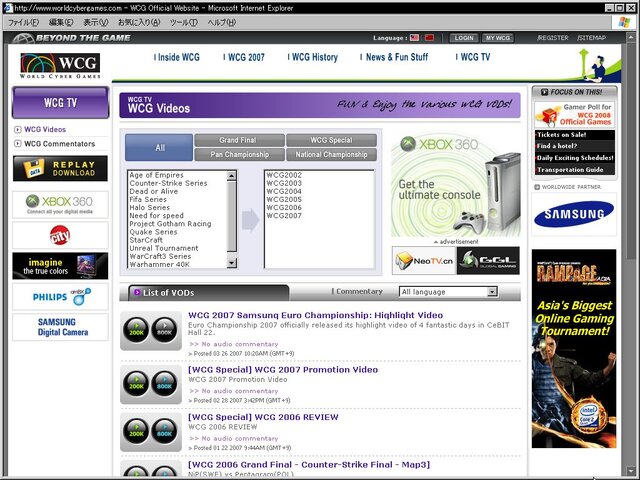Image resolution: width=640 pixels, height=480 pixels.
Task: Open the News & Fun Stuff navigation item
Action: click(394, 57)
